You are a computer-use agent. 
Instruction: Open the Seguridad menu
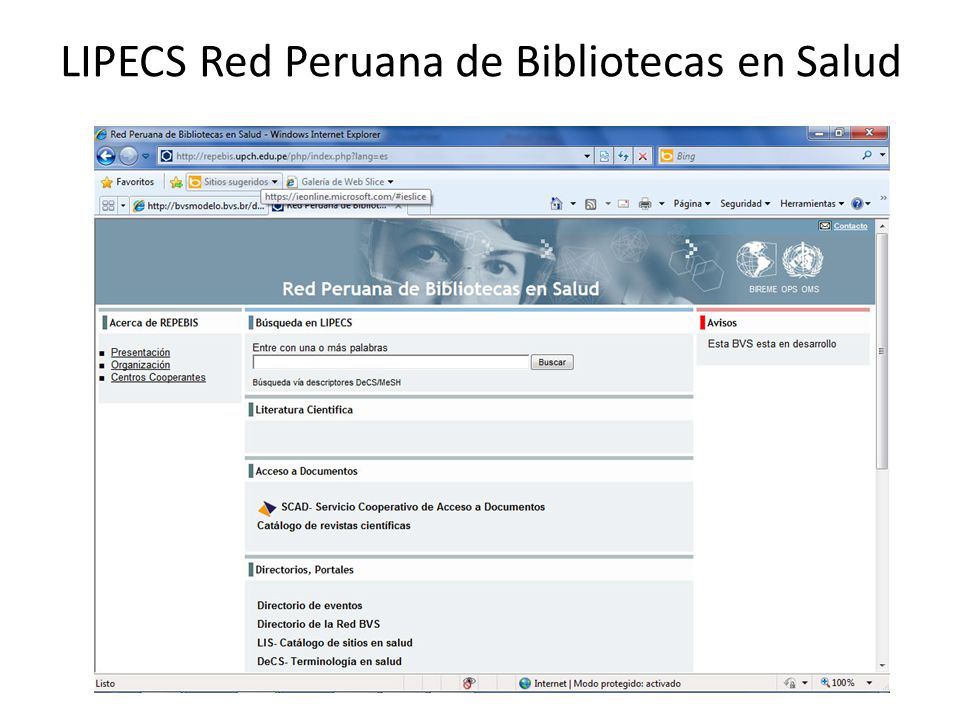point(744,204)
